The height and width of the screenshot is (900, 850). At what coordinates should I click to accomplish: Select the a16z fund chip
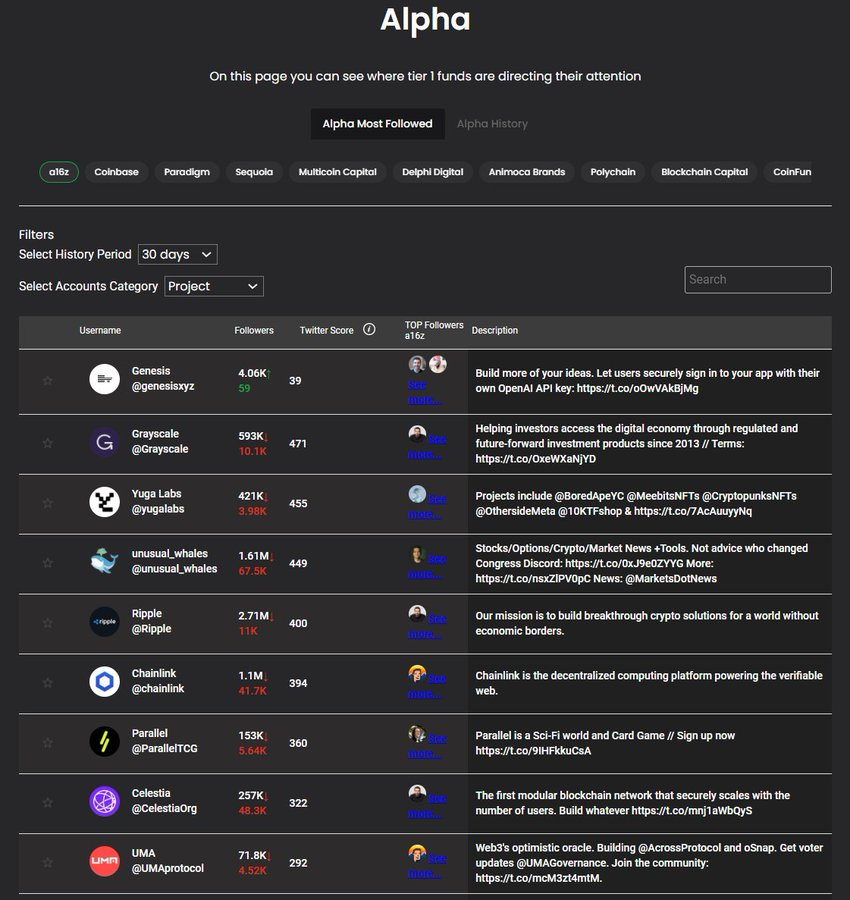click(x=59, y=172)
